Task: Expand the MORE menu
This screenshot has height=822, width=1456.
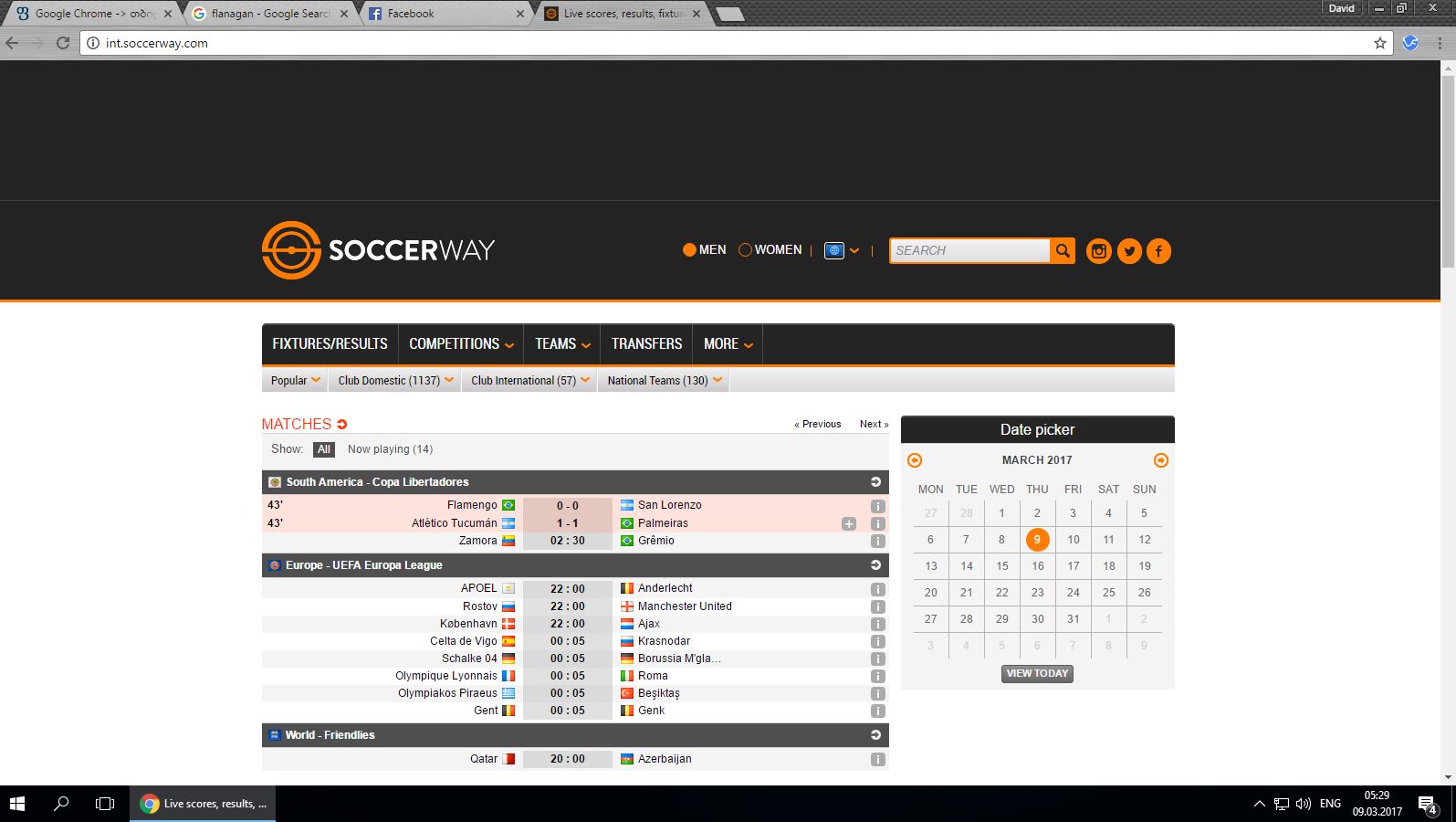Action: (728, 344)
